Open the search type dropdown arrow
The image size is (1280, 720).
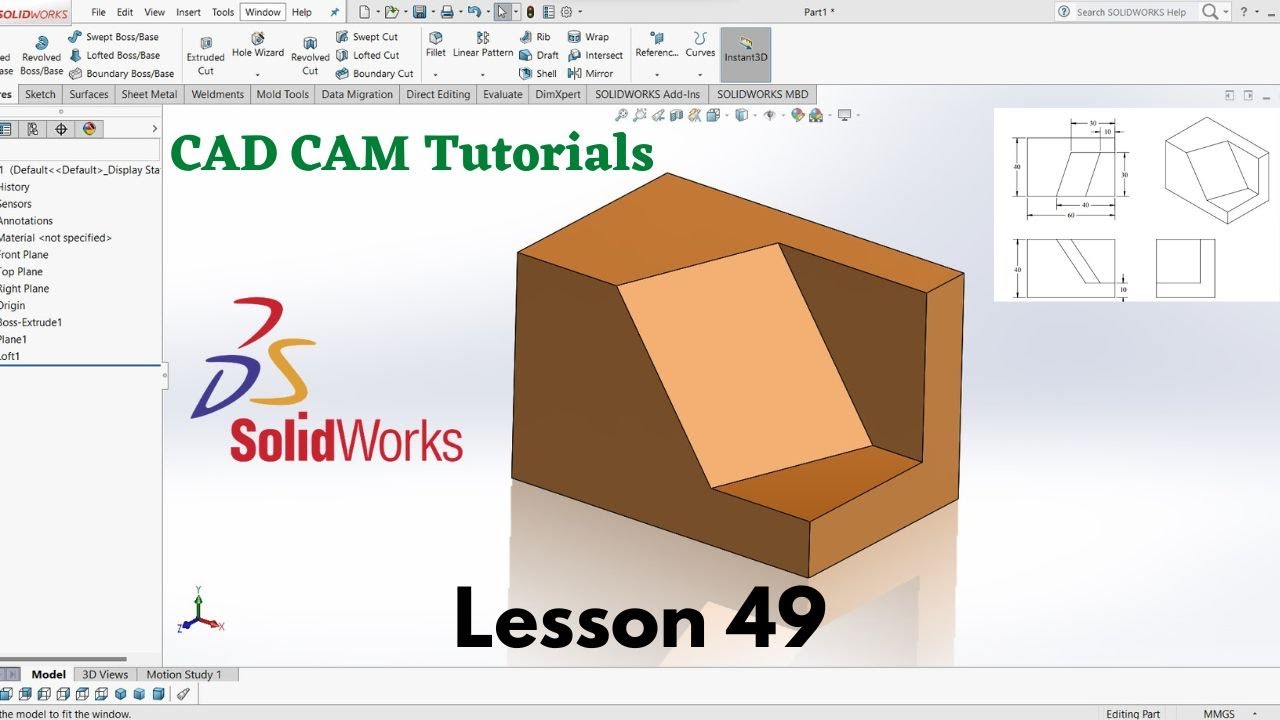click(1226, 12)
